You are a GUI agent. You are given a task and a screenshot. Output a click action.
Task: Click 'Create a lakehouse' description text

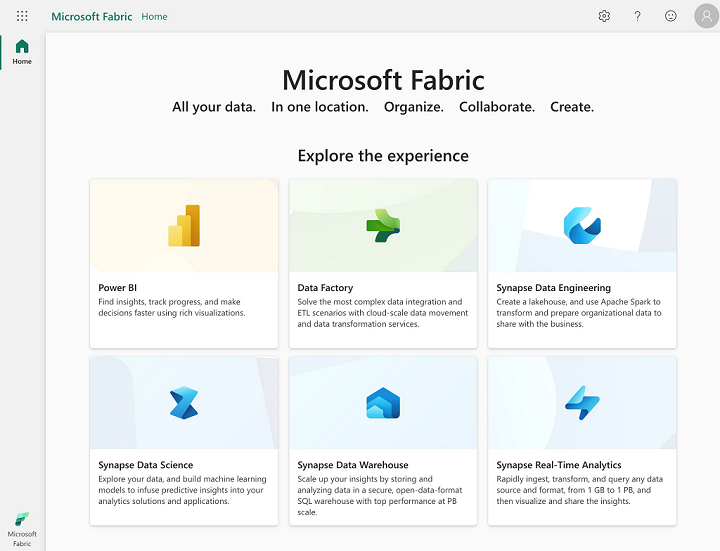(x=579, y=313)
